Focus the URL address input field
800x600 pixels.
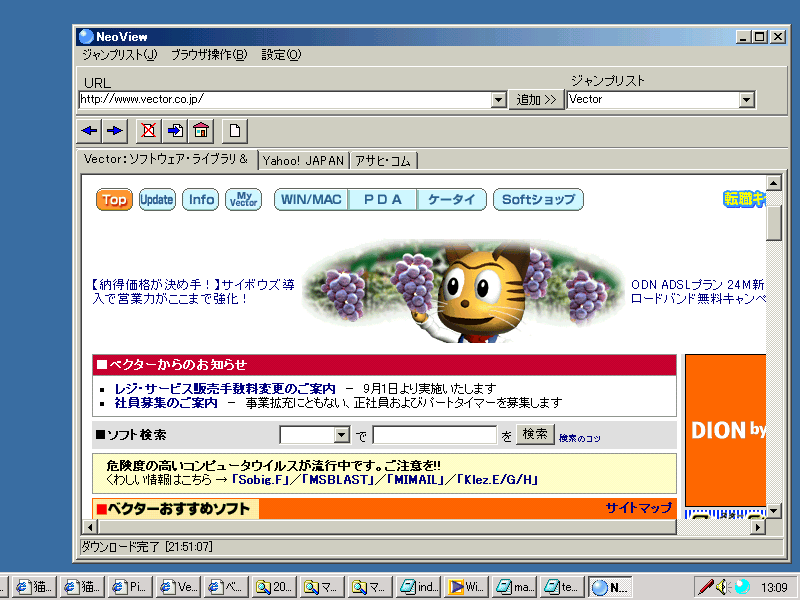coord(285,99)
